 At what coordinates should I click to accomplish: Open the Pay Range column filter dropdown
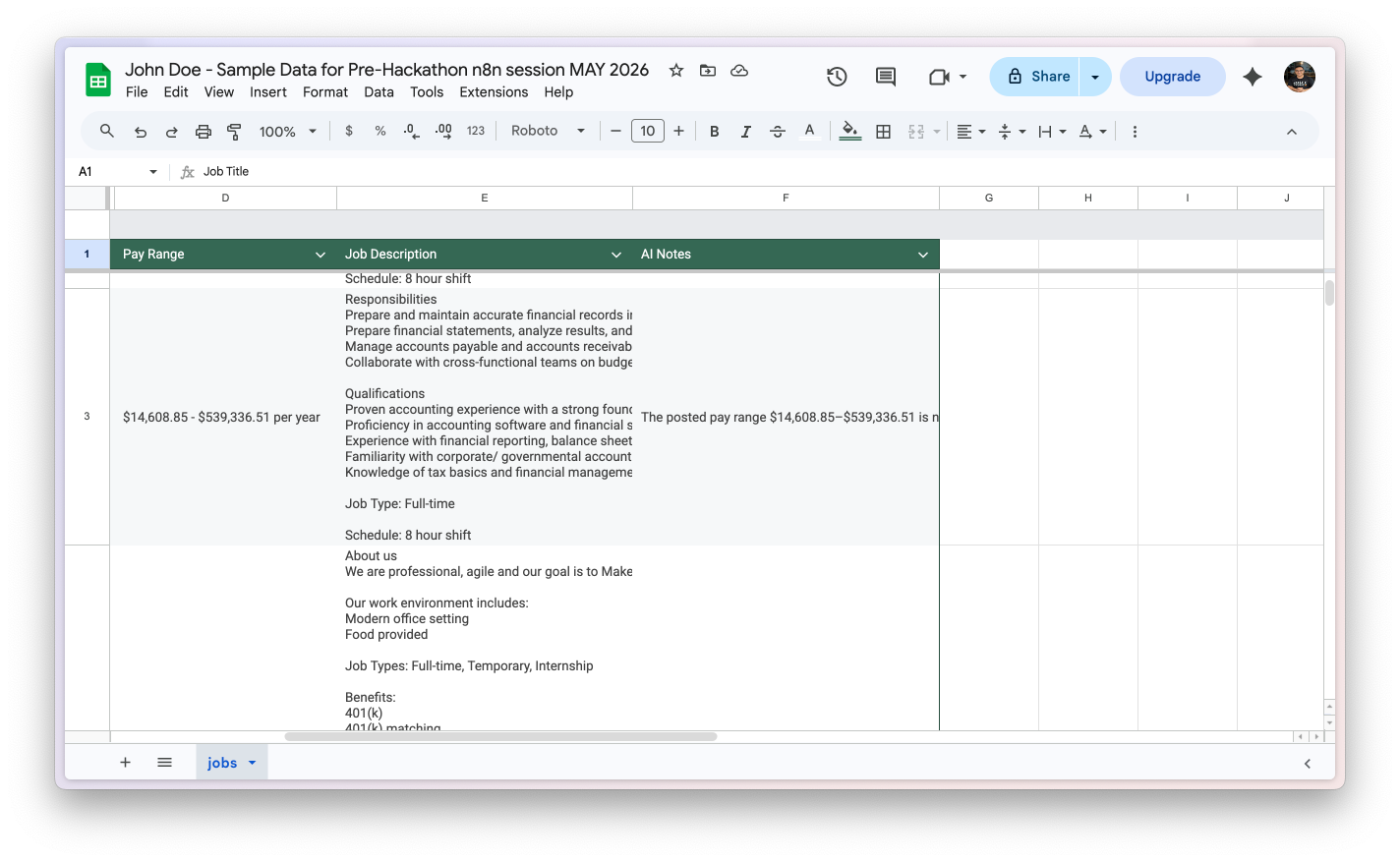click(321, 255)
